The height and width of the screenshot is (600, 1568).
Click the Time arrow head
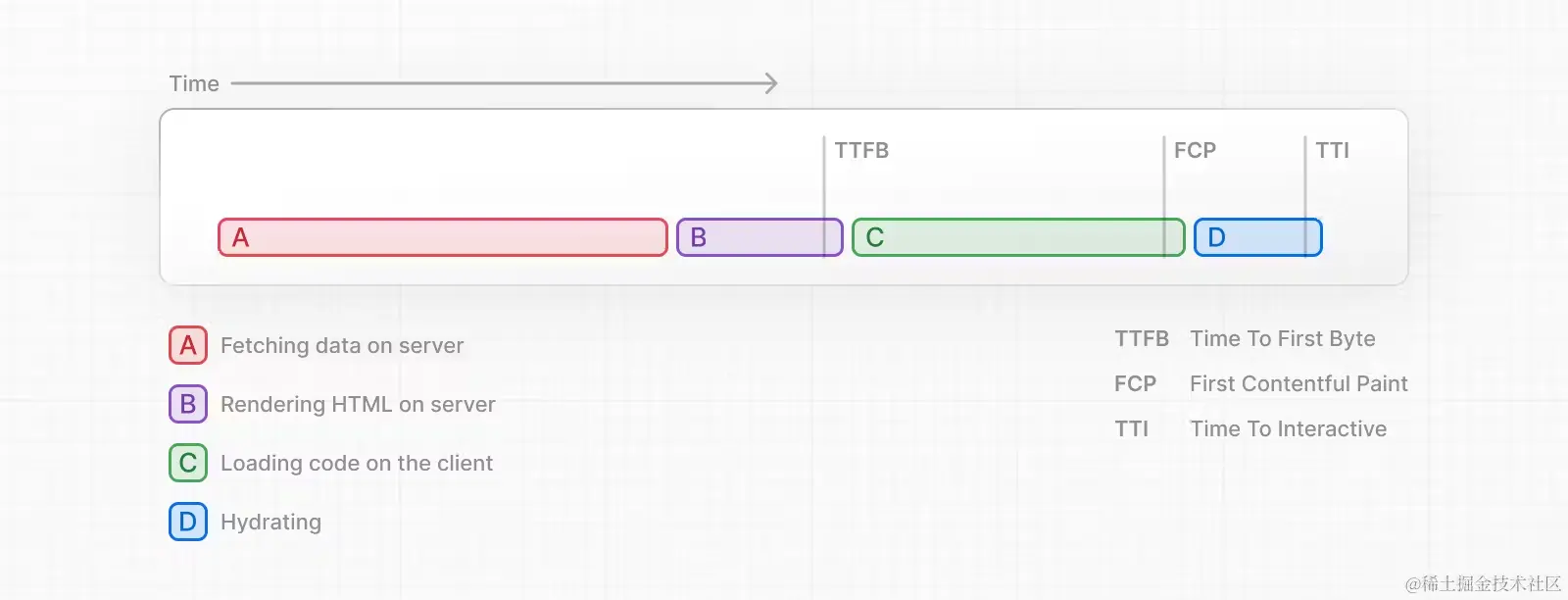(x=771, y=83)
